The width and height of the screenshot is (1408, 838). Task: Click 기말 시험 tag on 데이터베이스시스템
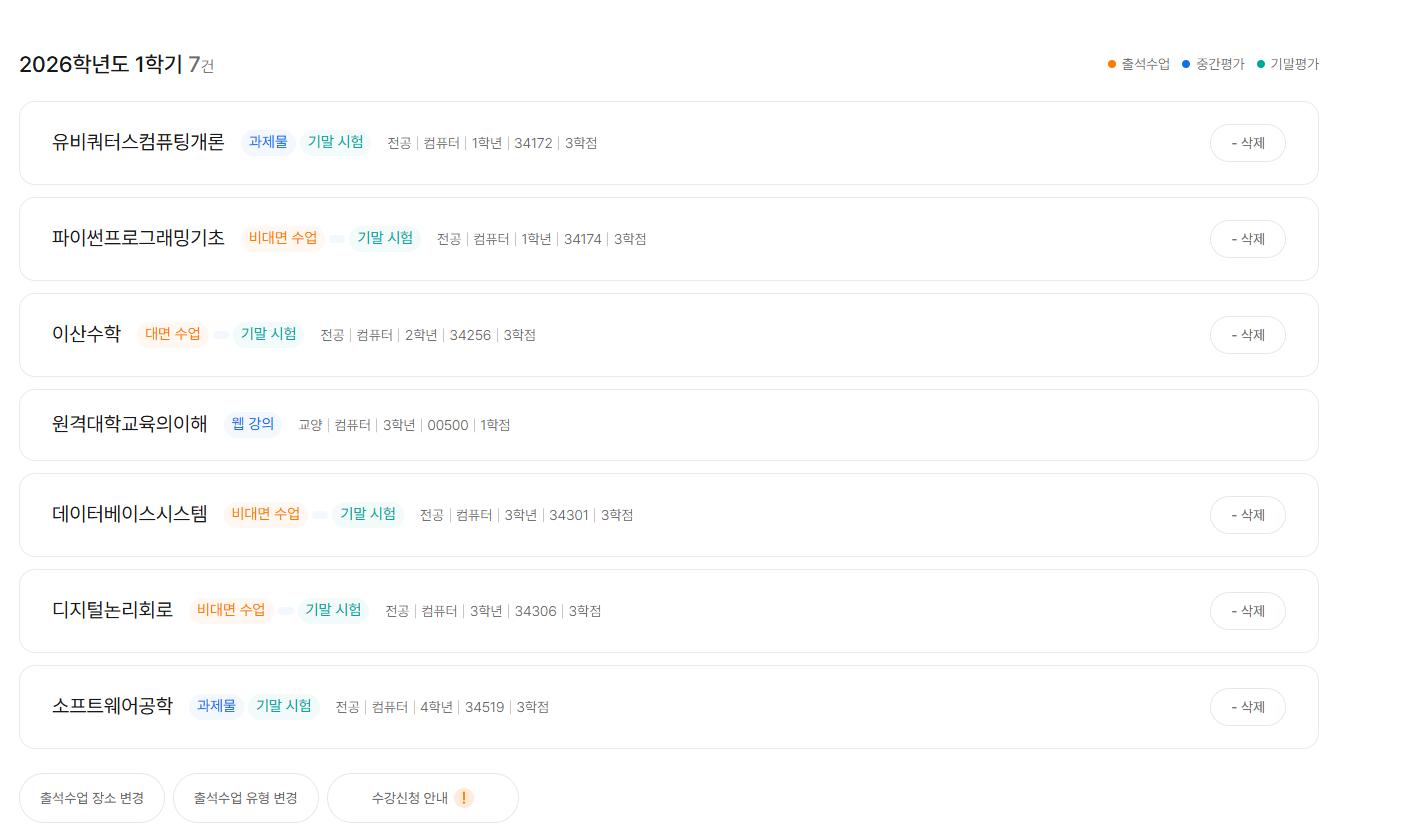pos(368,514)
